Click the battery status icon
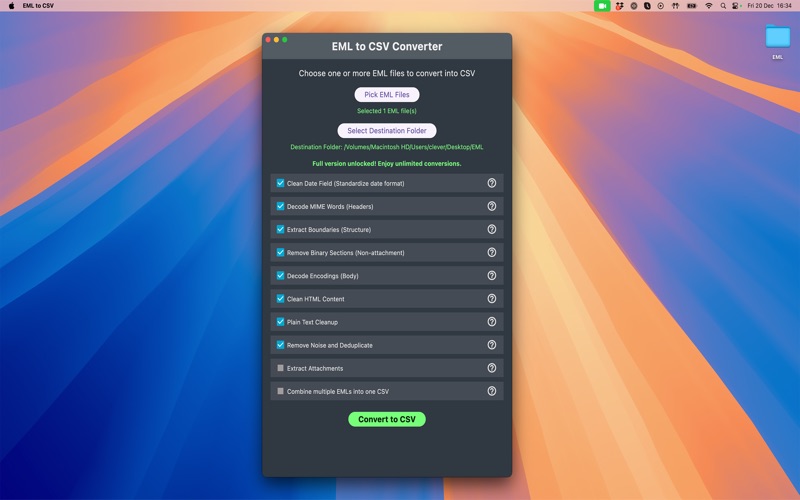The width and height of the screenshot is (800, 500). [692, 6]
